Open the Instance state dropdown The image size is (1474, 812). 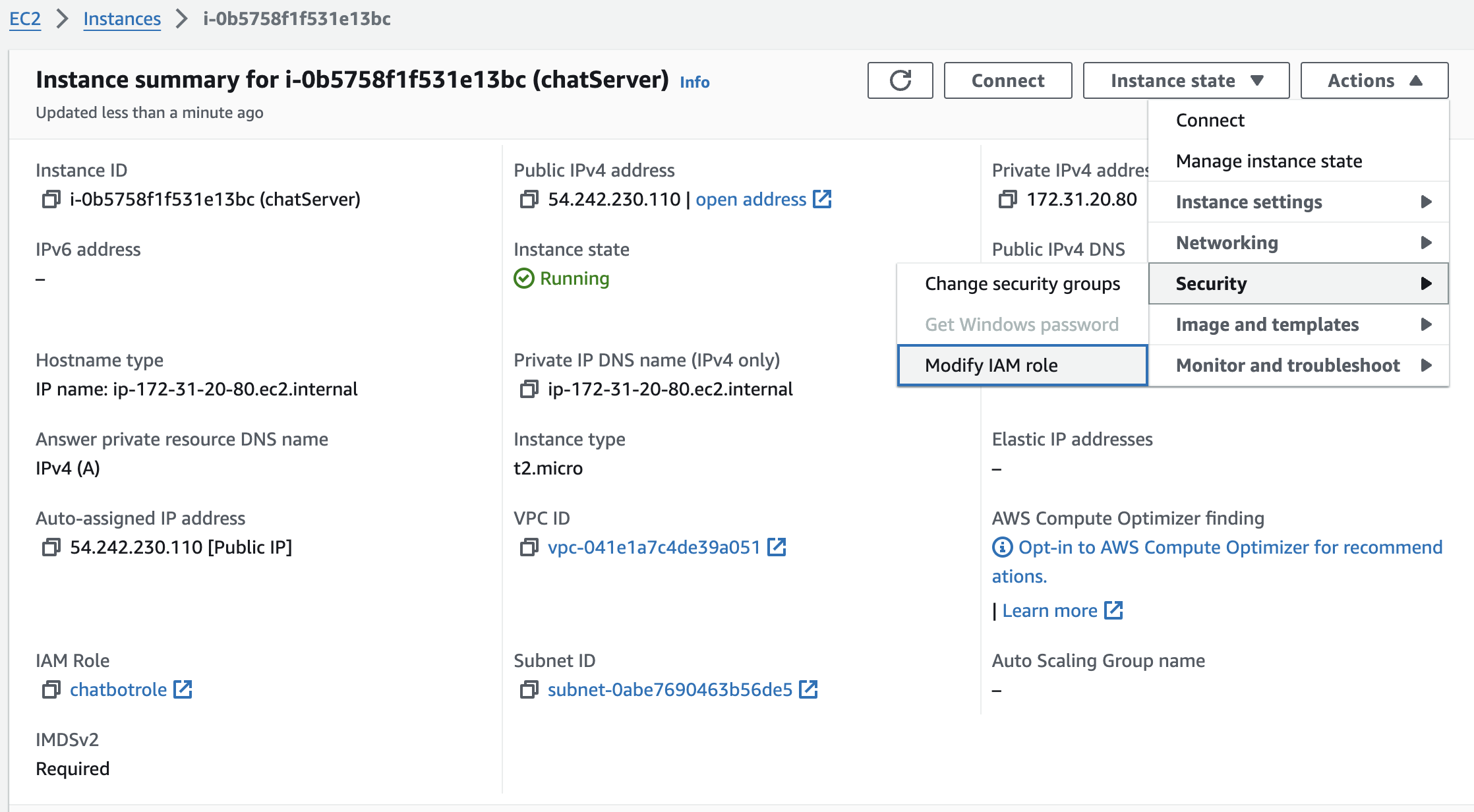[1186, 80]
